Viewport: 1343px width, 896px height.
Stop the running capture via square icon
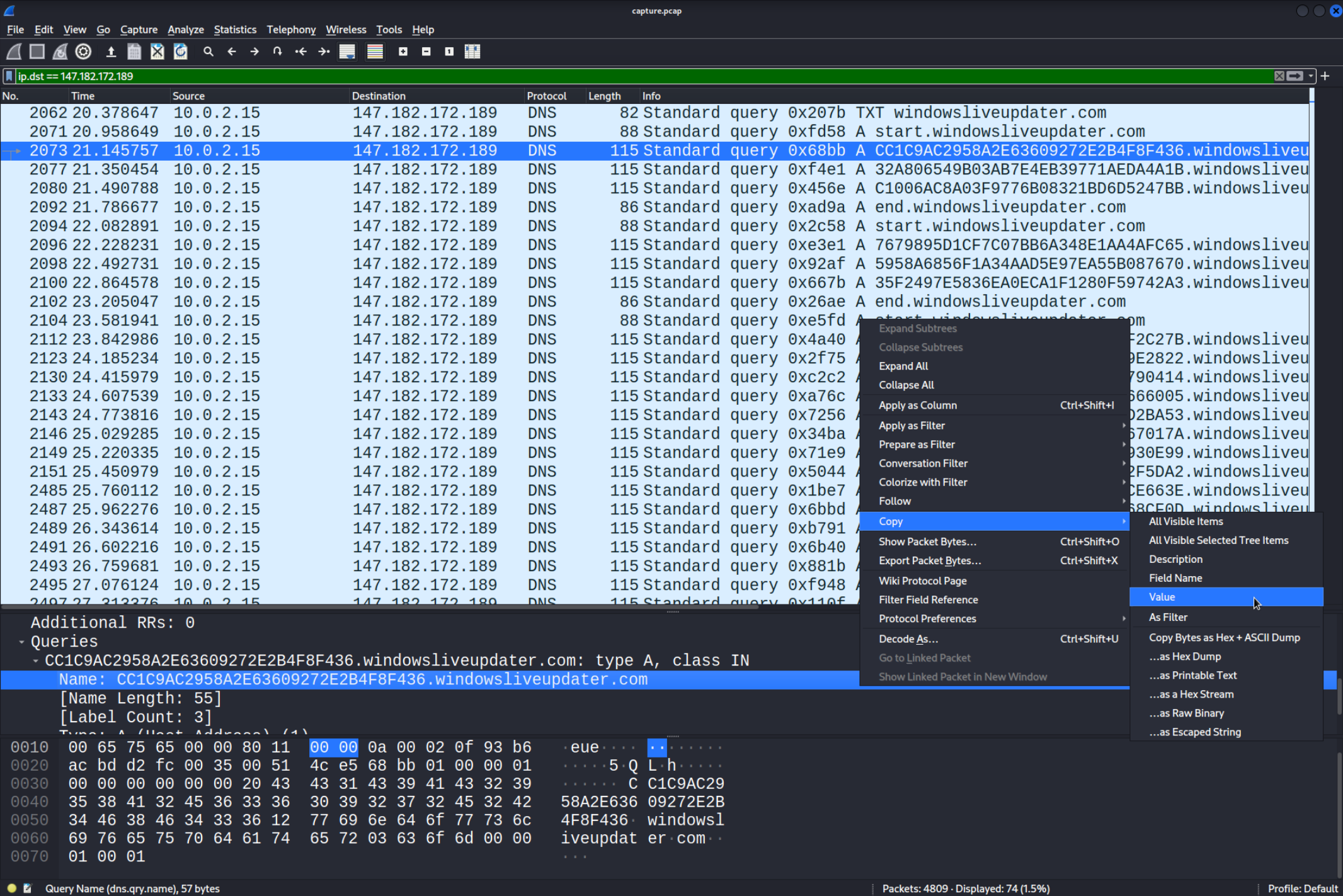(37, 52)
